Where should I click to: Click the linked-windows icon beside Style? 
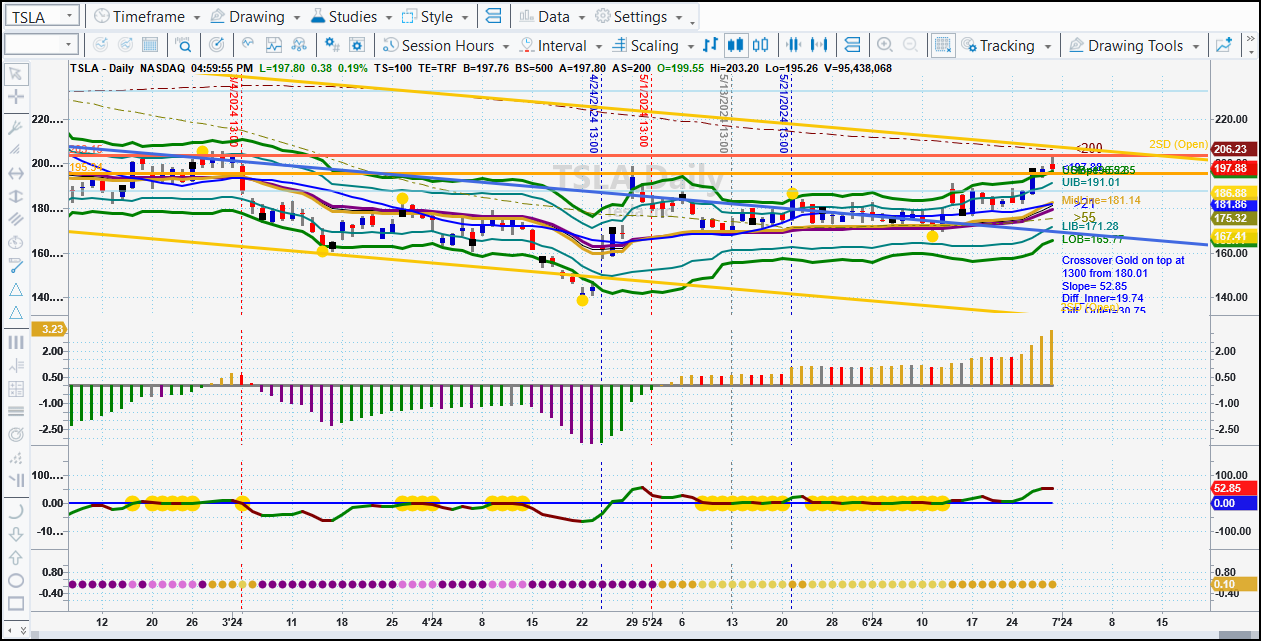pos(492,17)
